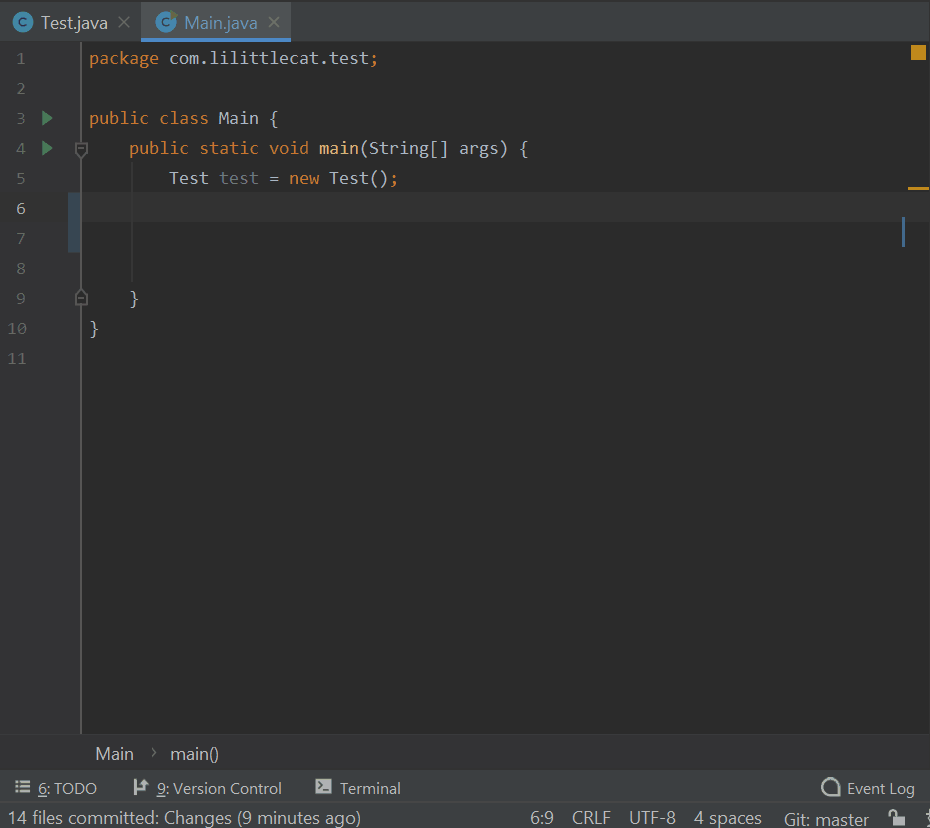930x828 pixels.
Task: Toggle the read-only lock in status bar
Action: [898, 818]
